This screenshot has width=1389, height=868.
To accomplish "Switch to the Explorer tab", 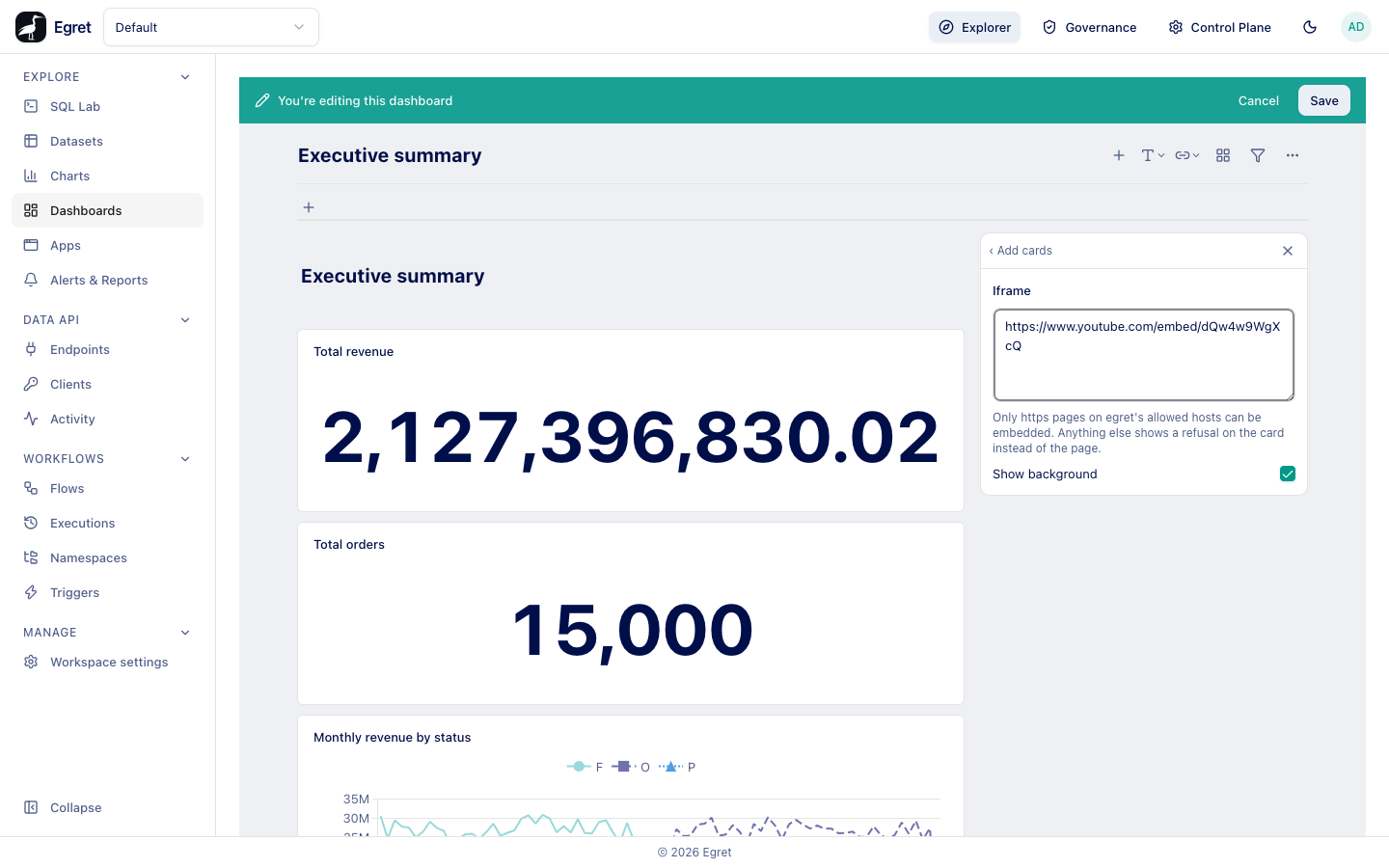I will (974, 27).
